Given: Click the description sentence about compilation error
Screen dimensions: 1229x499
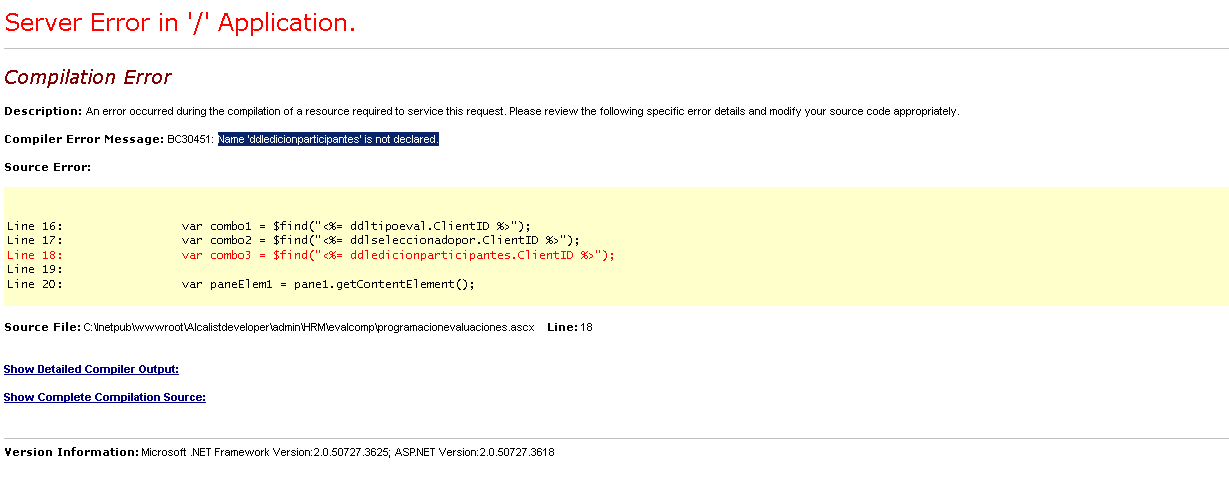Looking at the screenshot, I should (x=522, y=111).
